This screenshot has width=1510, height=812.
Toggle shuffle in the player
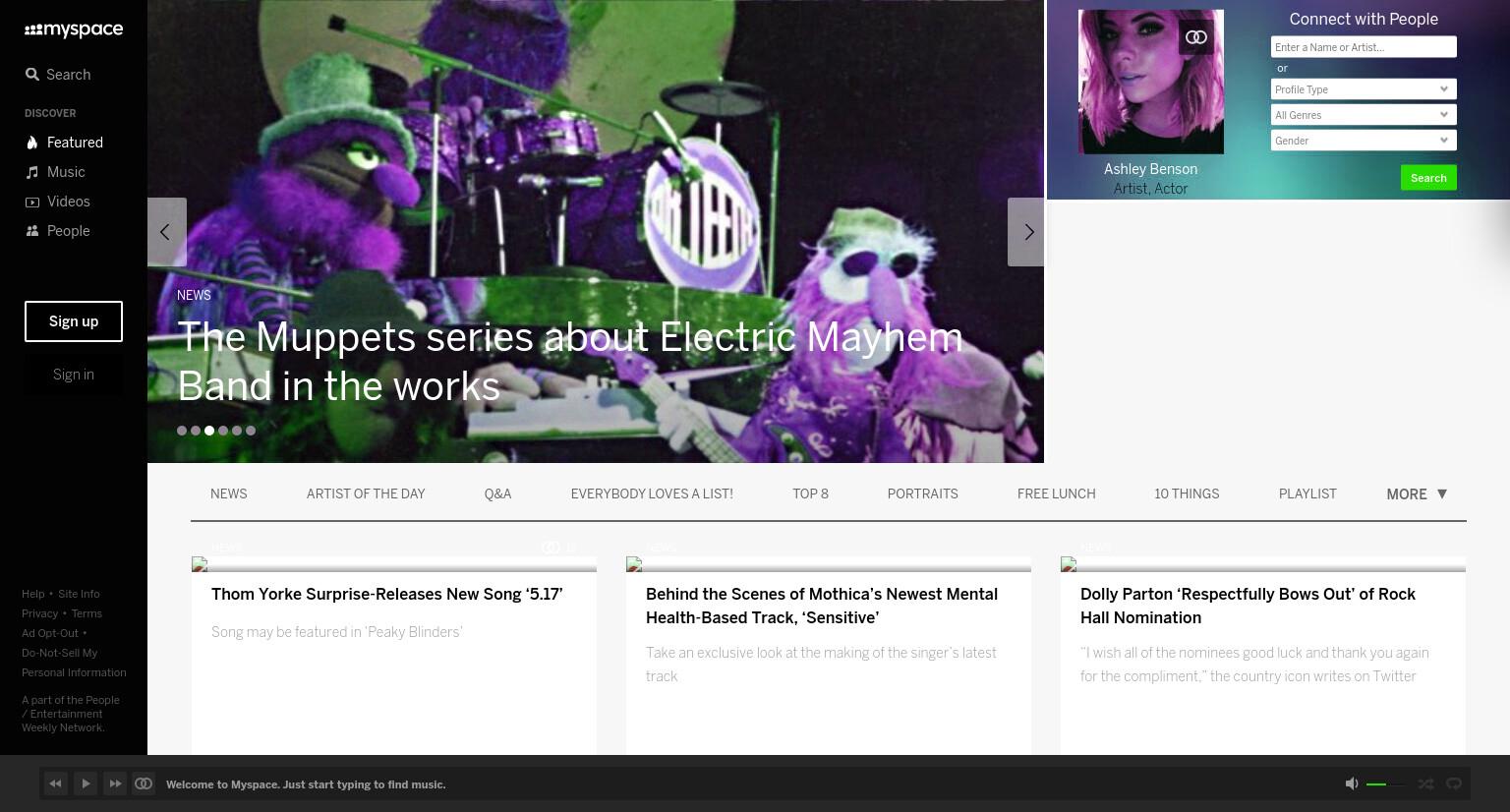click(1425, 783)
